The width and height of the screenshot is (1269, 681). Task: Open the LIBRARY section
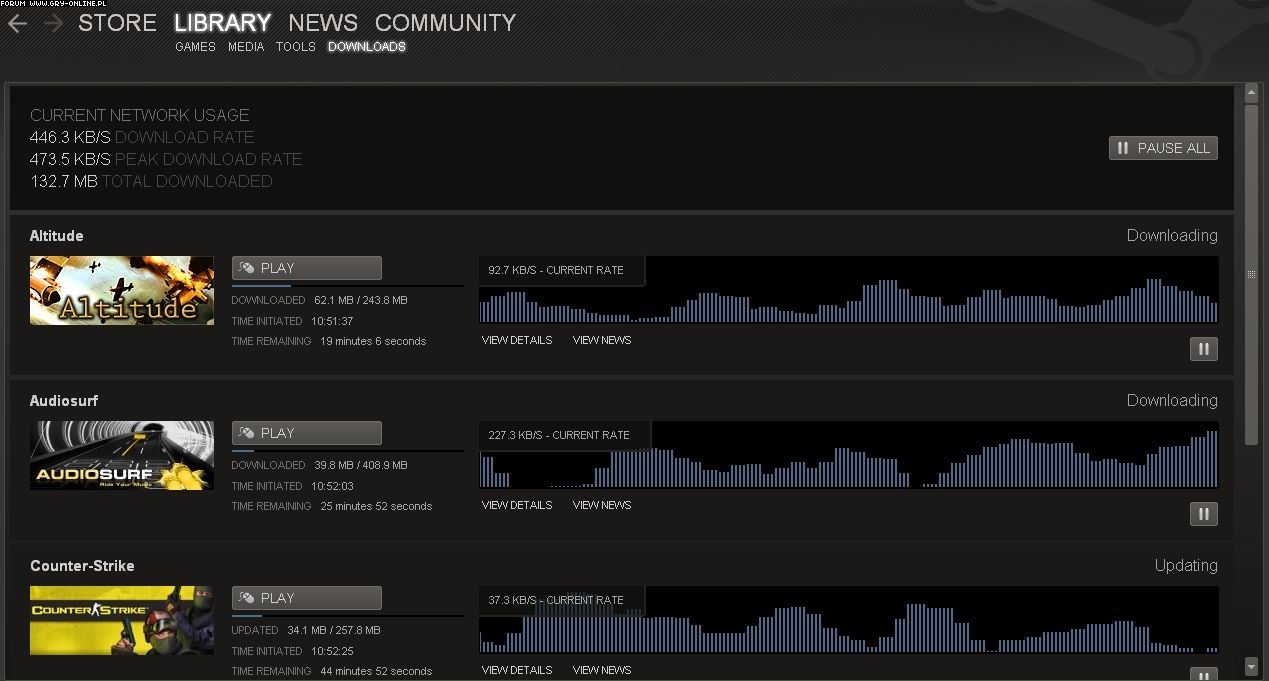[222, 22]
